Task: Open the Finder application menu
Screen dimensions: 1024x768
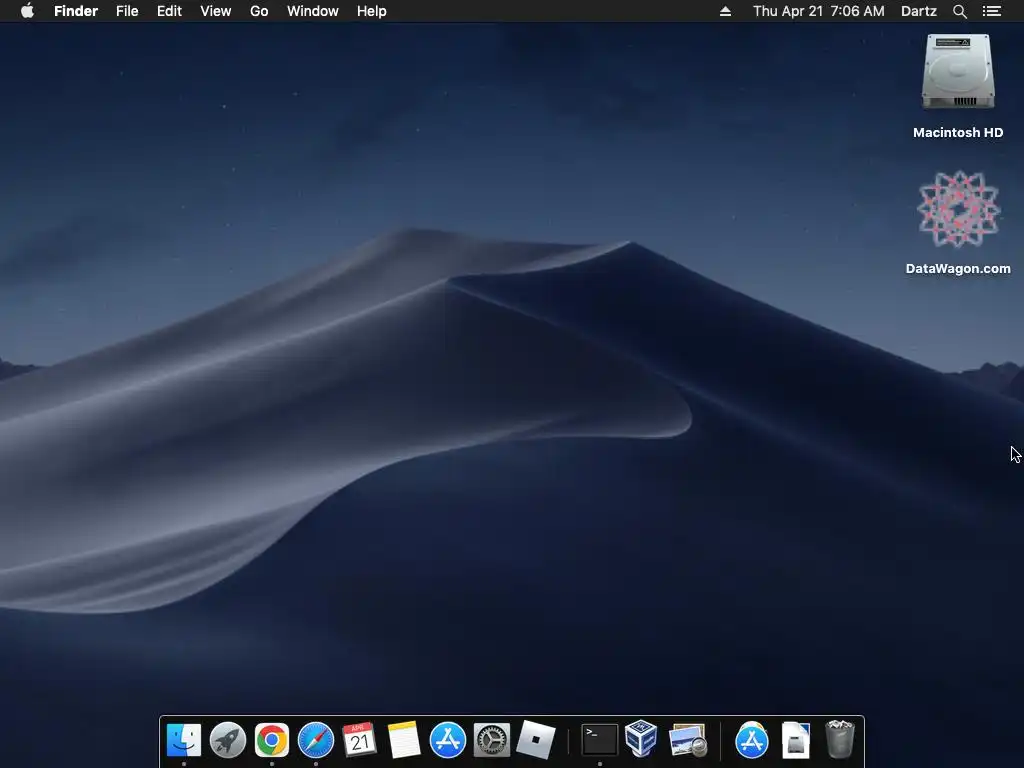Action: (76, 11)
